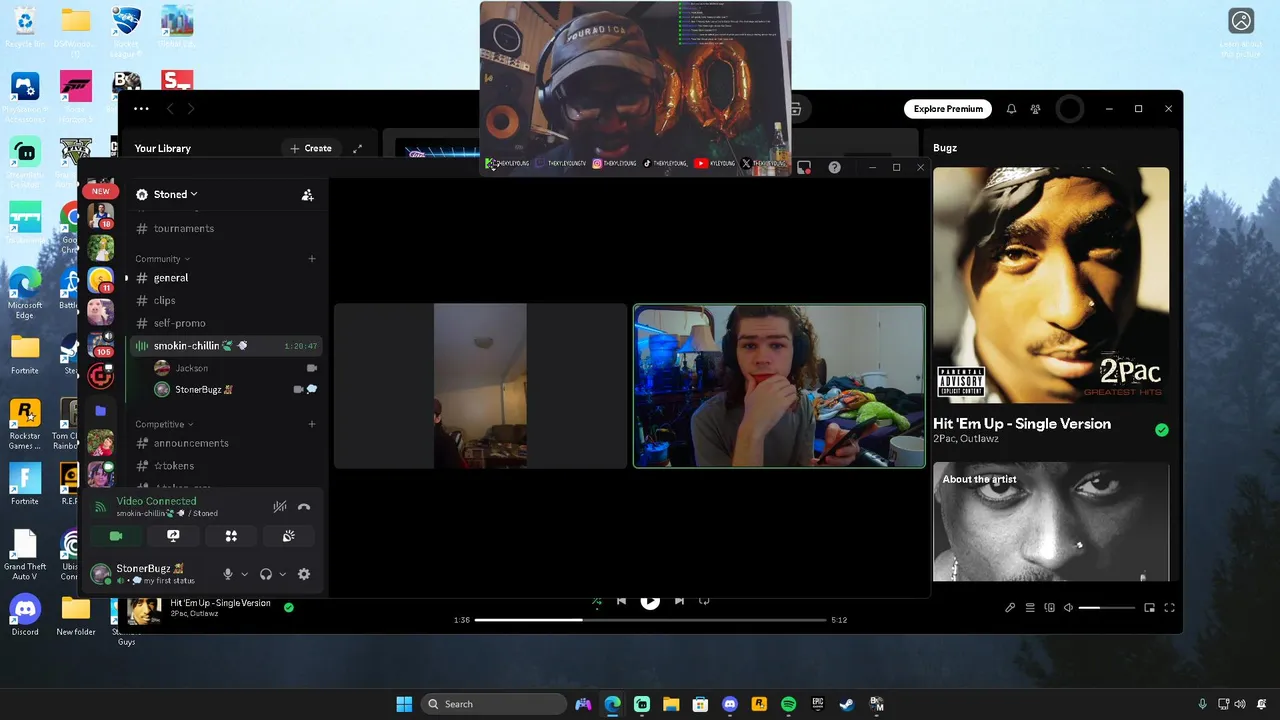Open Discord help question mark icon
Image resolution: width=1280 pixels, height=720 pixels.
tap(835, 167)
